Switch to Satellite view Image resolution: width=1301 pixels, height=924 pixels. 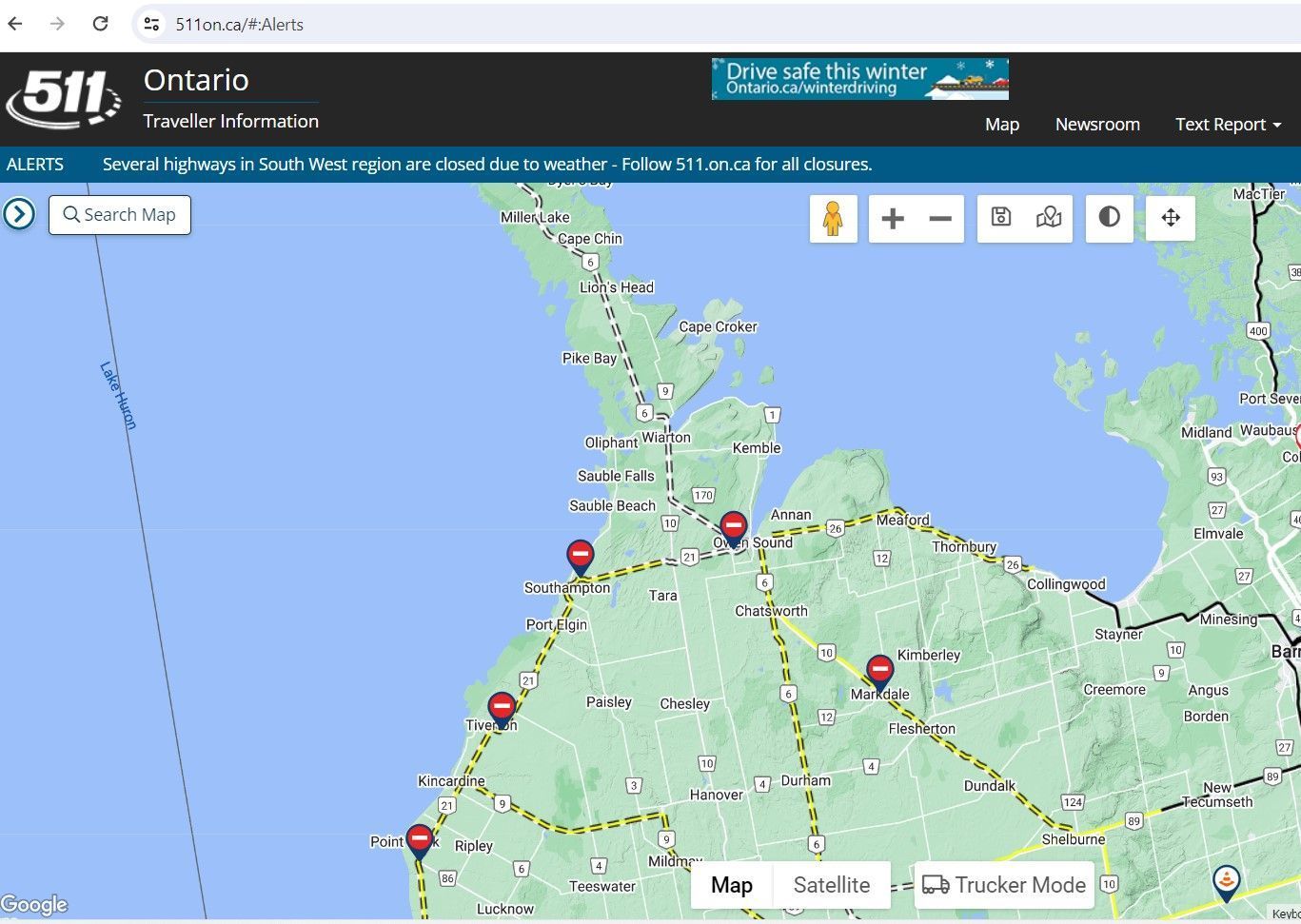coord(831,885)
